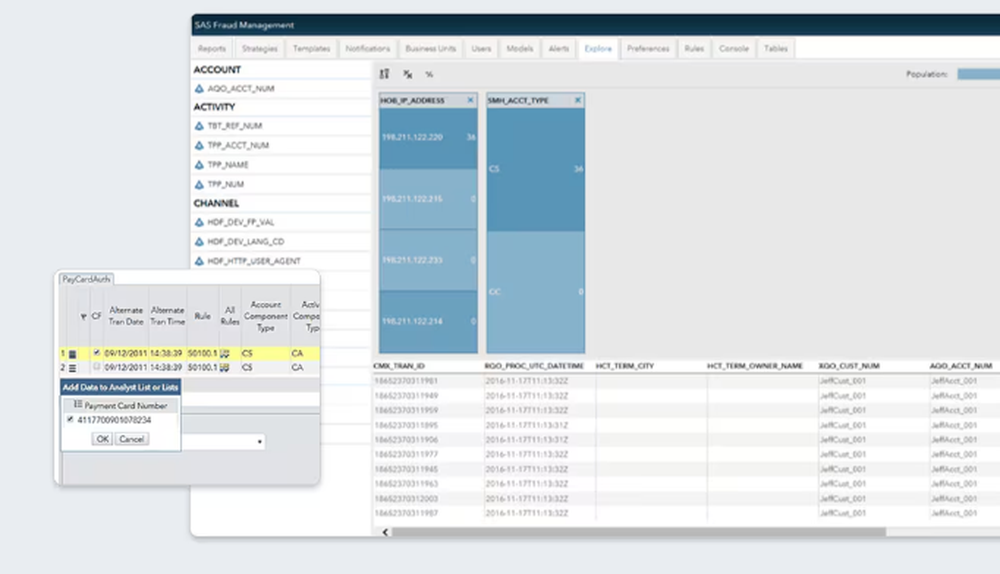The height and width of the screenshot is (574, 1000).
Task: Select the TPP_NAME variable icon
Action: (x=199, y=165)
